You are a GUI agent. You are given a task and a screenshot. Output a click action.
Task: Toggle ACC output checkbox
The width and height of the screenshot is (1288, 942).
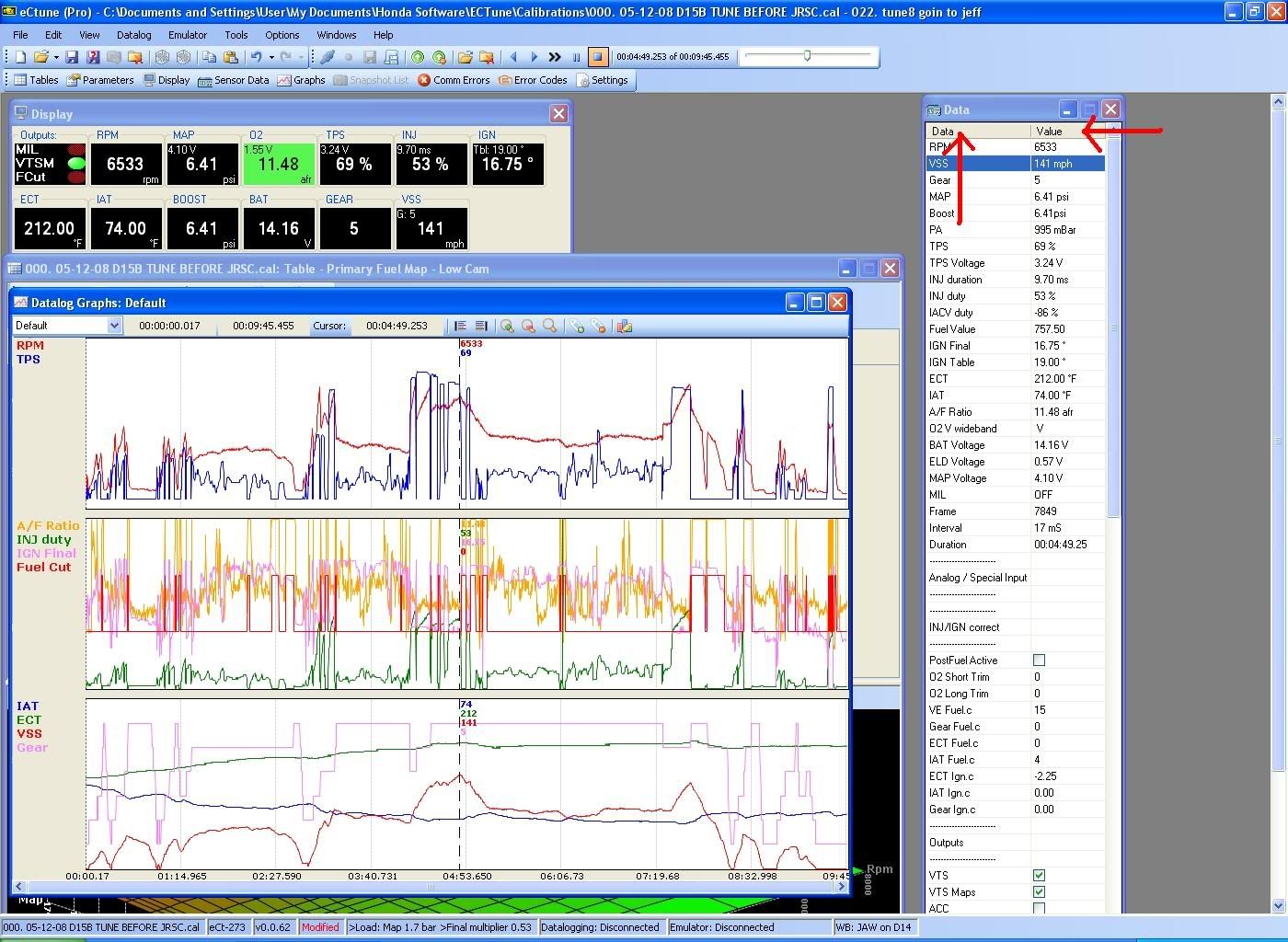click(1039, 909)
